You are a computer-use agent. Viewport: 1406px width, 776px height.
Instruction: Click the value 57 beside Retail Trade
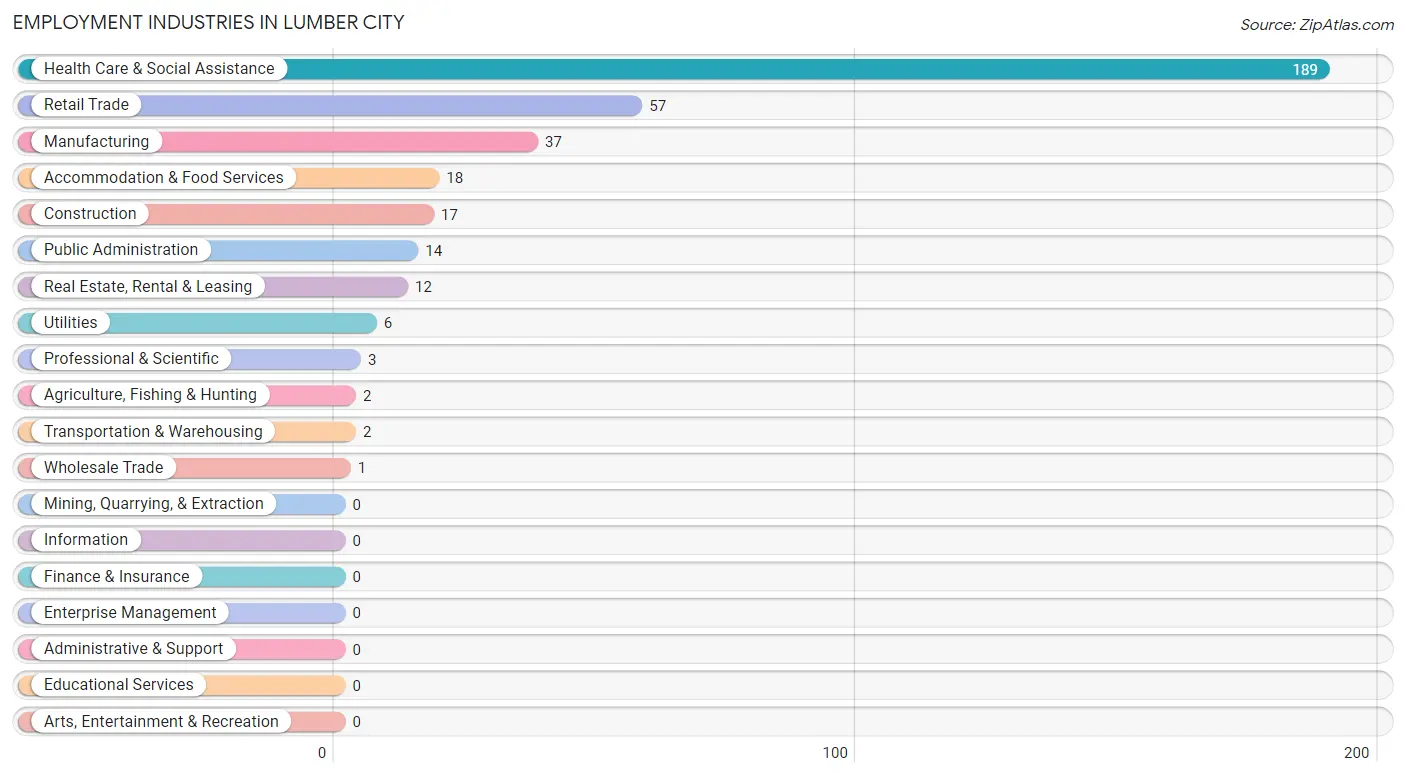(657, 106)
